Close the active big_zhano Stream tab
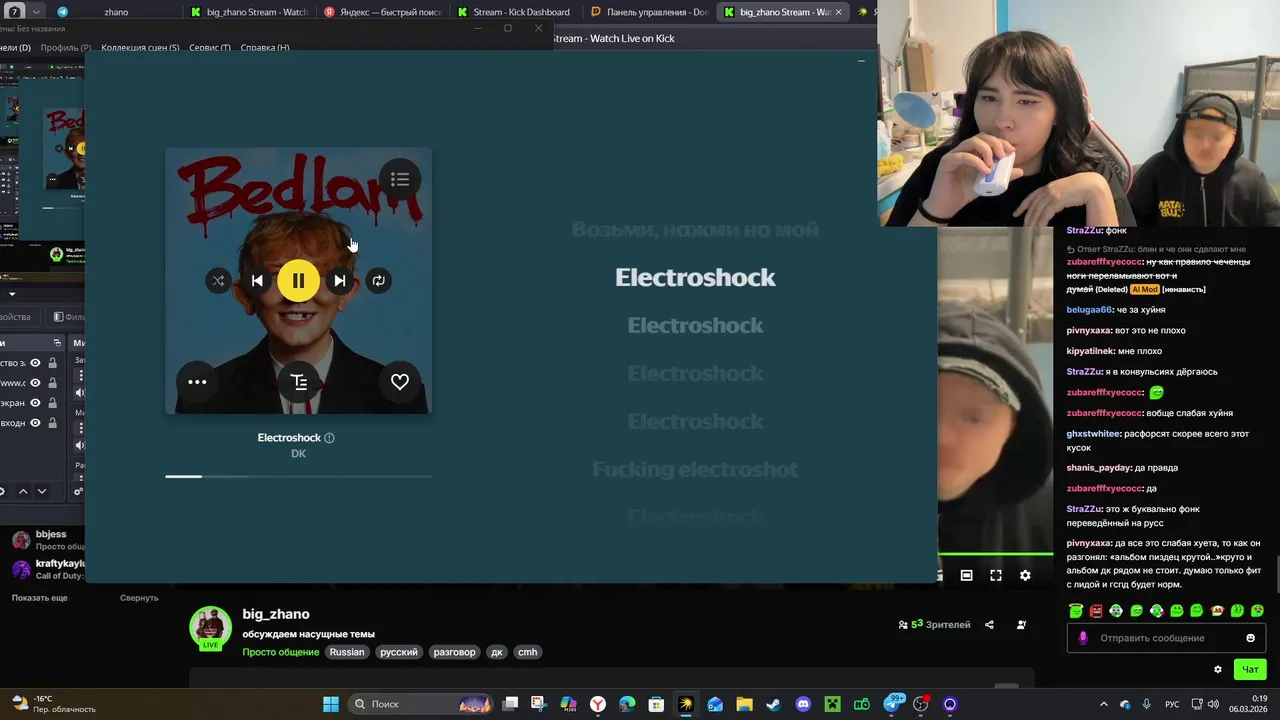 838,12
